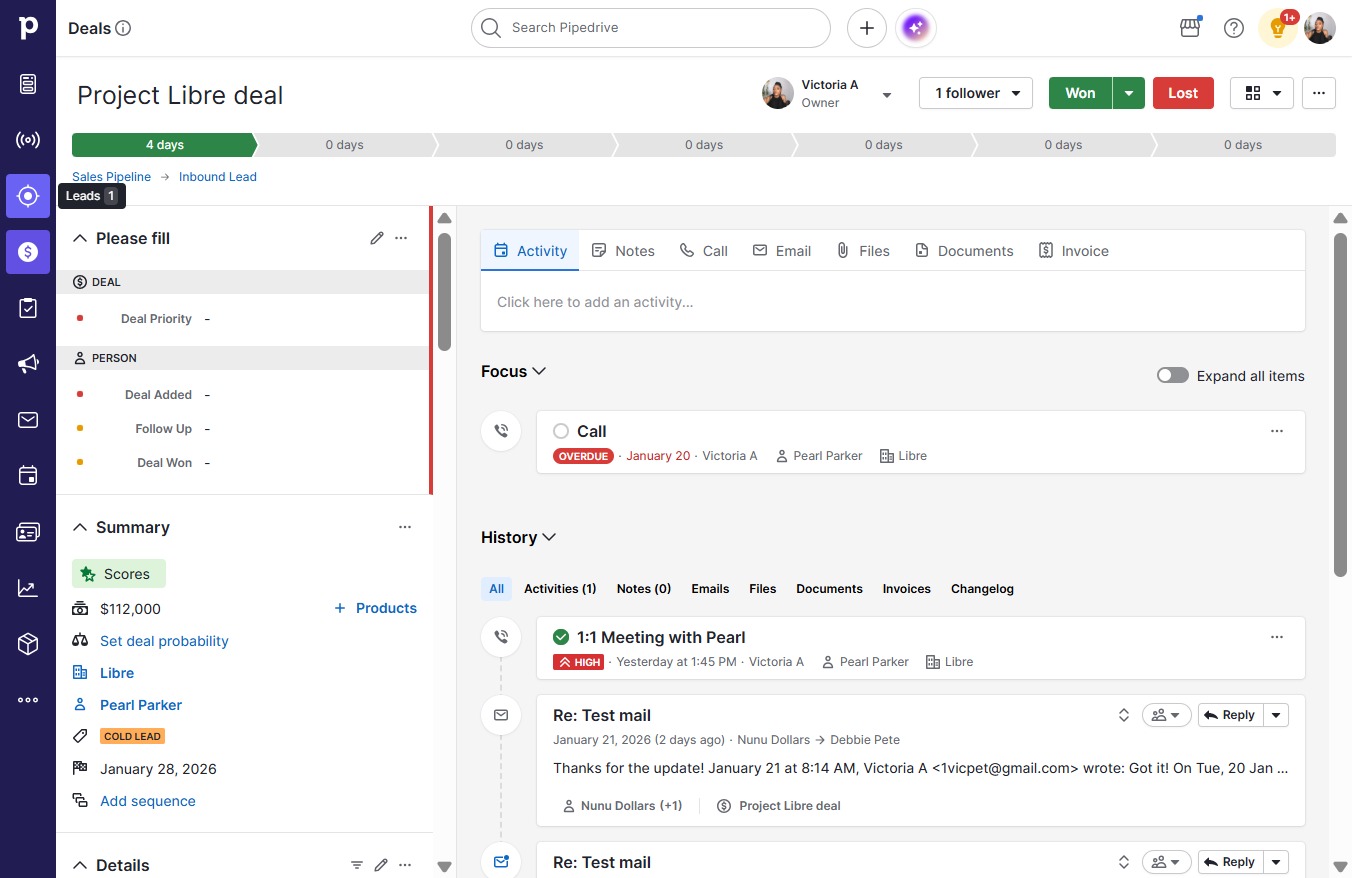Open the More ellipsis sidebar icon
The width and height of the screenshot is (1352, 878).
[28, 701]
